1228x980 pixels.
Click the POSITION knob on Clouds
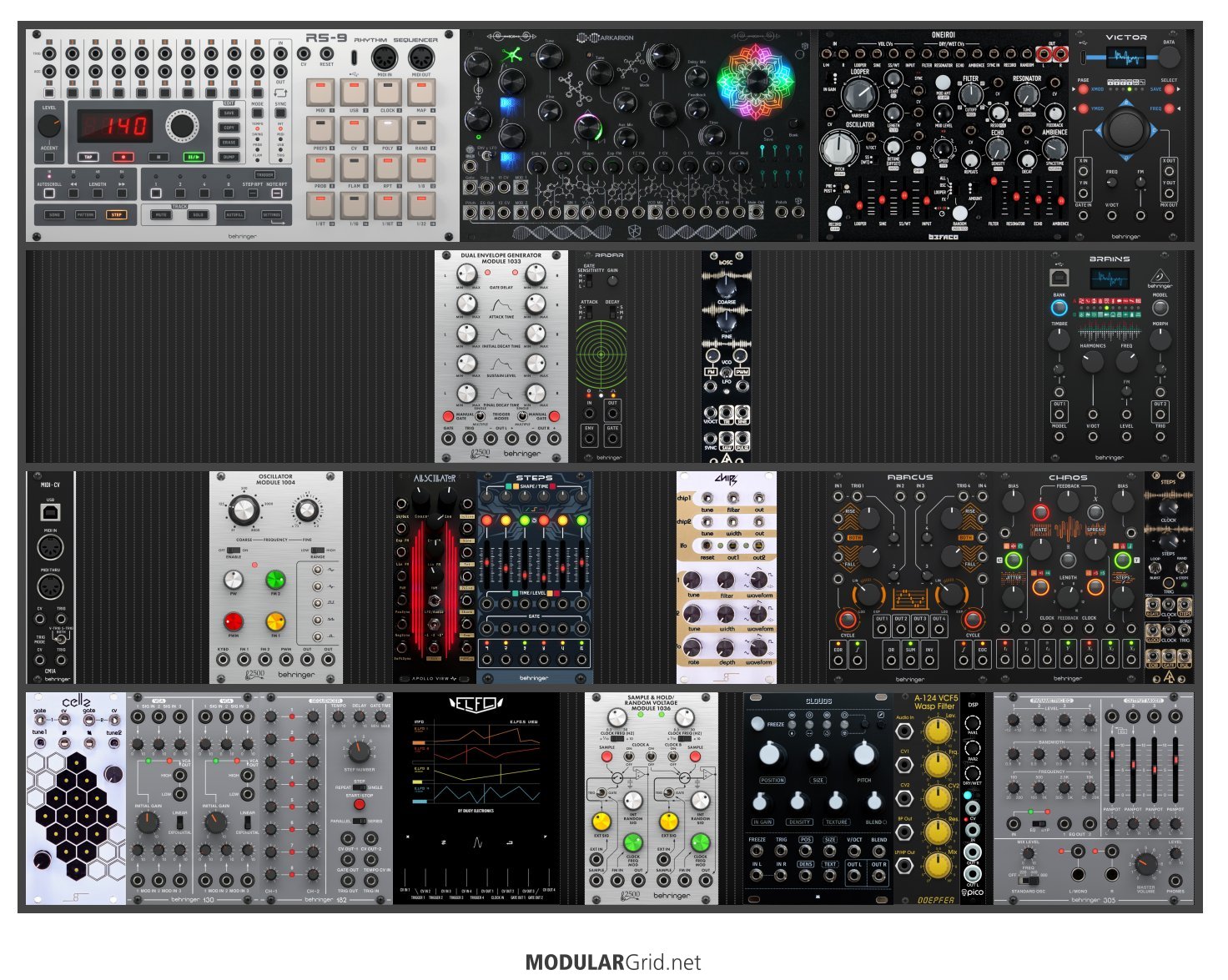(x=771, y=756)
